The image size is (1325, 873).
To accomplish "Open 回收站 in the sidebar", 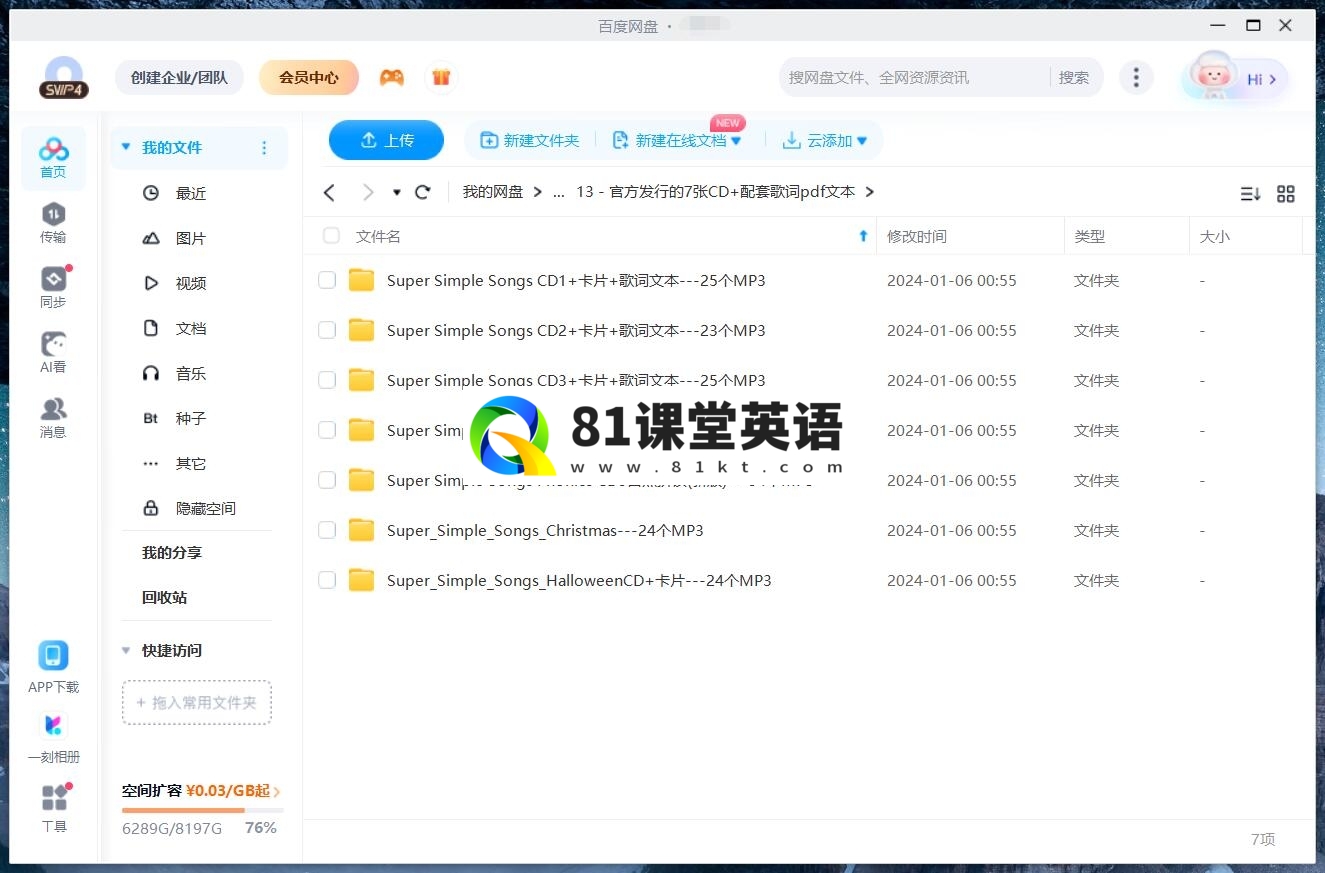I will coord(164,597).
